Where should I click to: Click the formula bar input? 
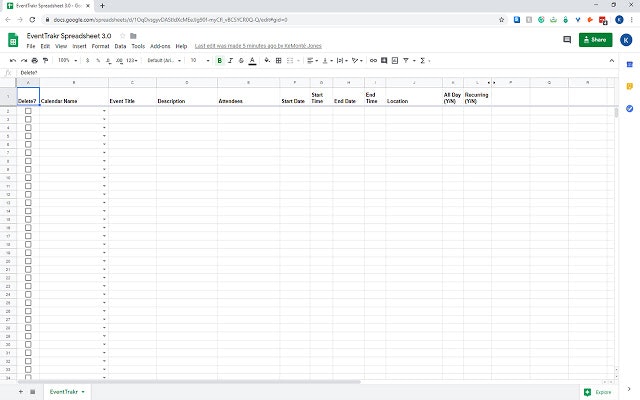tap(318, 73)
